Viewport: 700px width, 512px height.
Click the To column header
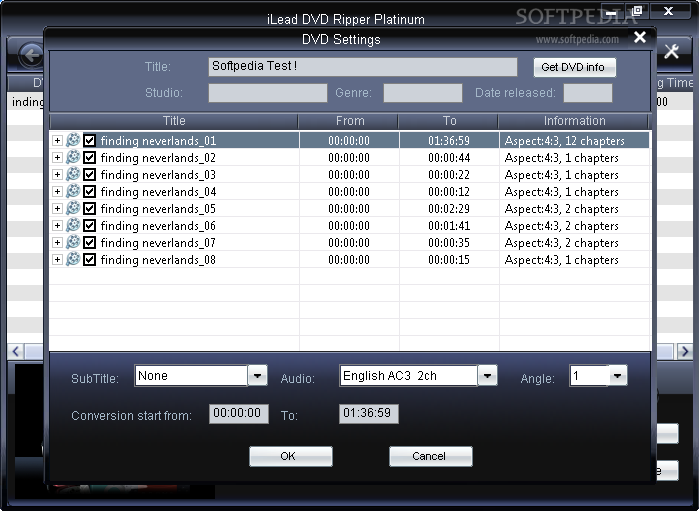click(x=448, y=121)
